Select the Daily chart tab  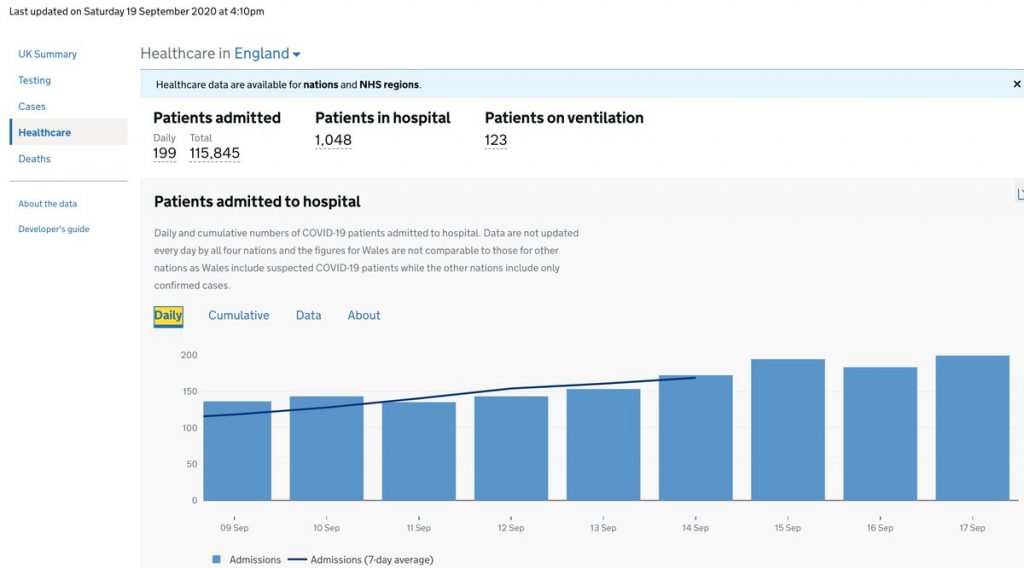[x=168, y=315]
